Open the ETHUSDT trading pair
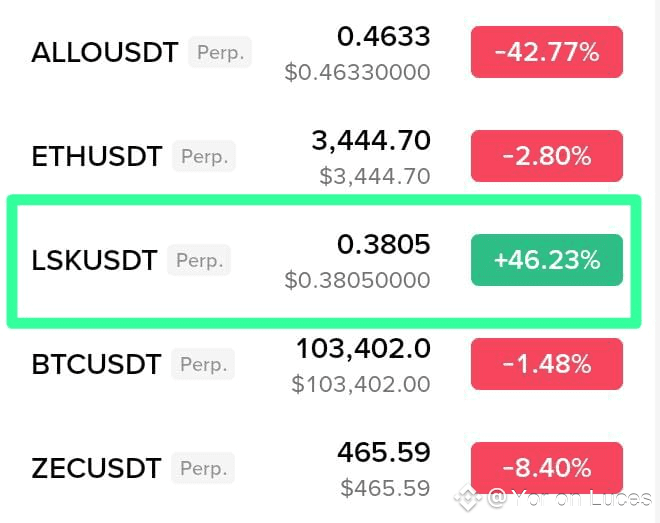Image resolution: width=660 pixels, height=523 pixels. (x=96, y=157)
